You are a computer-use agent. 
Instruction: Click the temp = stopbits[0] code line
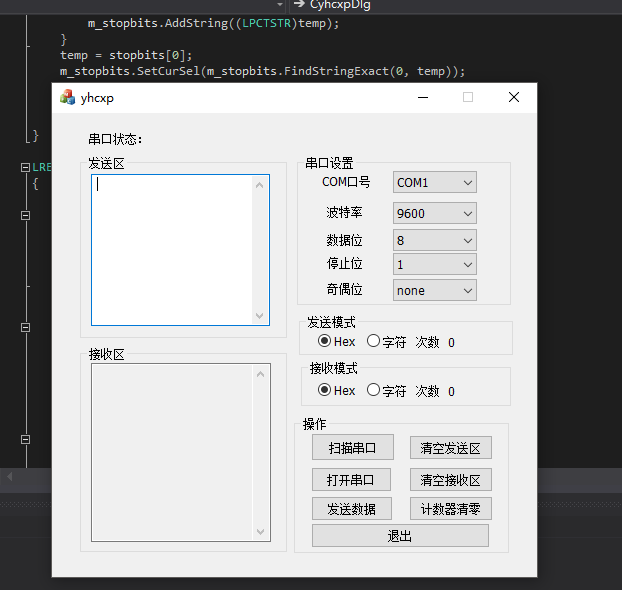tap(126, 55)
